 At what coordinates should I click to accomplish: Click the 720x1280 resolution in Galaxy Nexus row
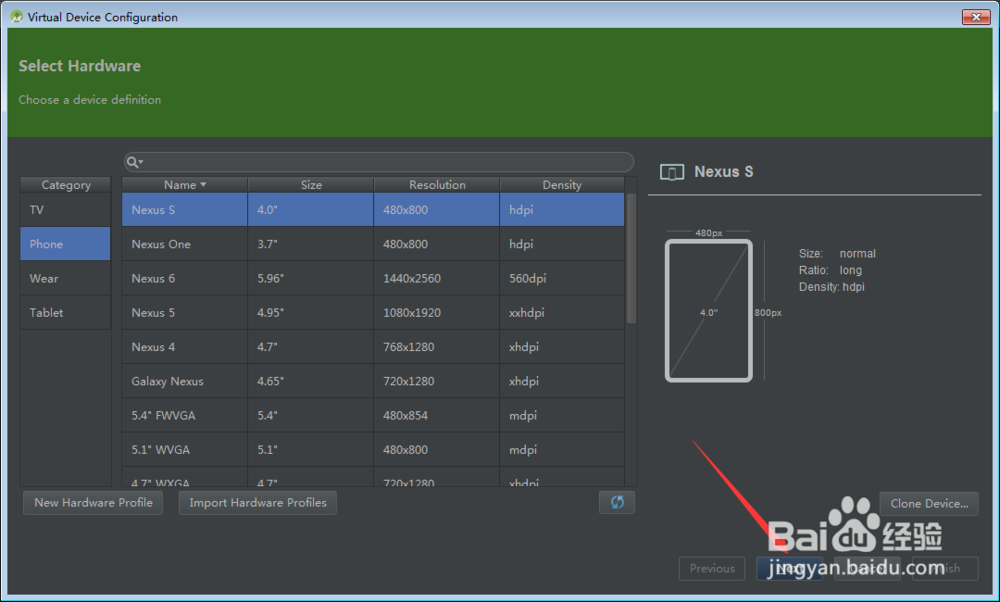[x=437, y=381]
